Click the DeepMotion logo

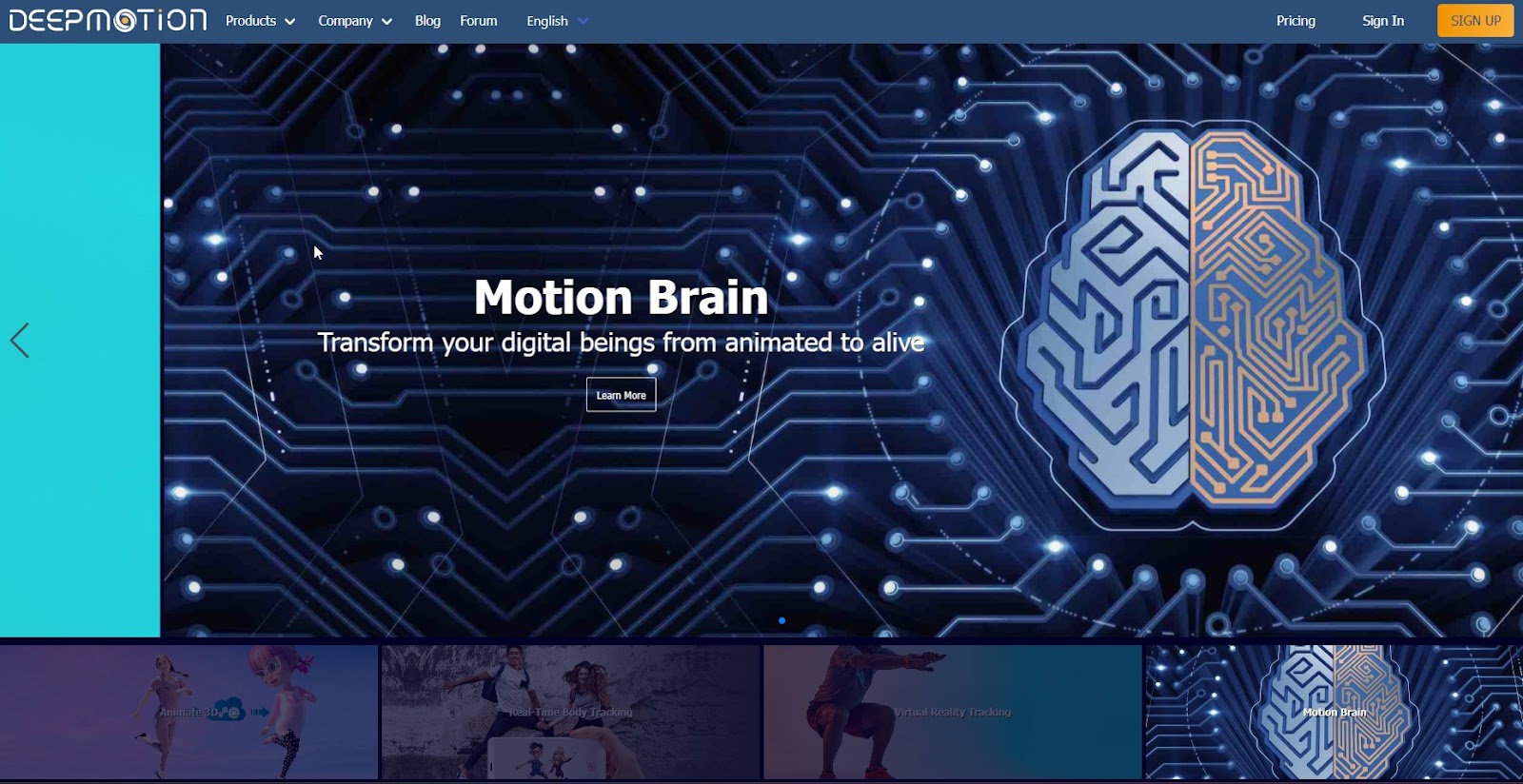[x=108, y=20]
